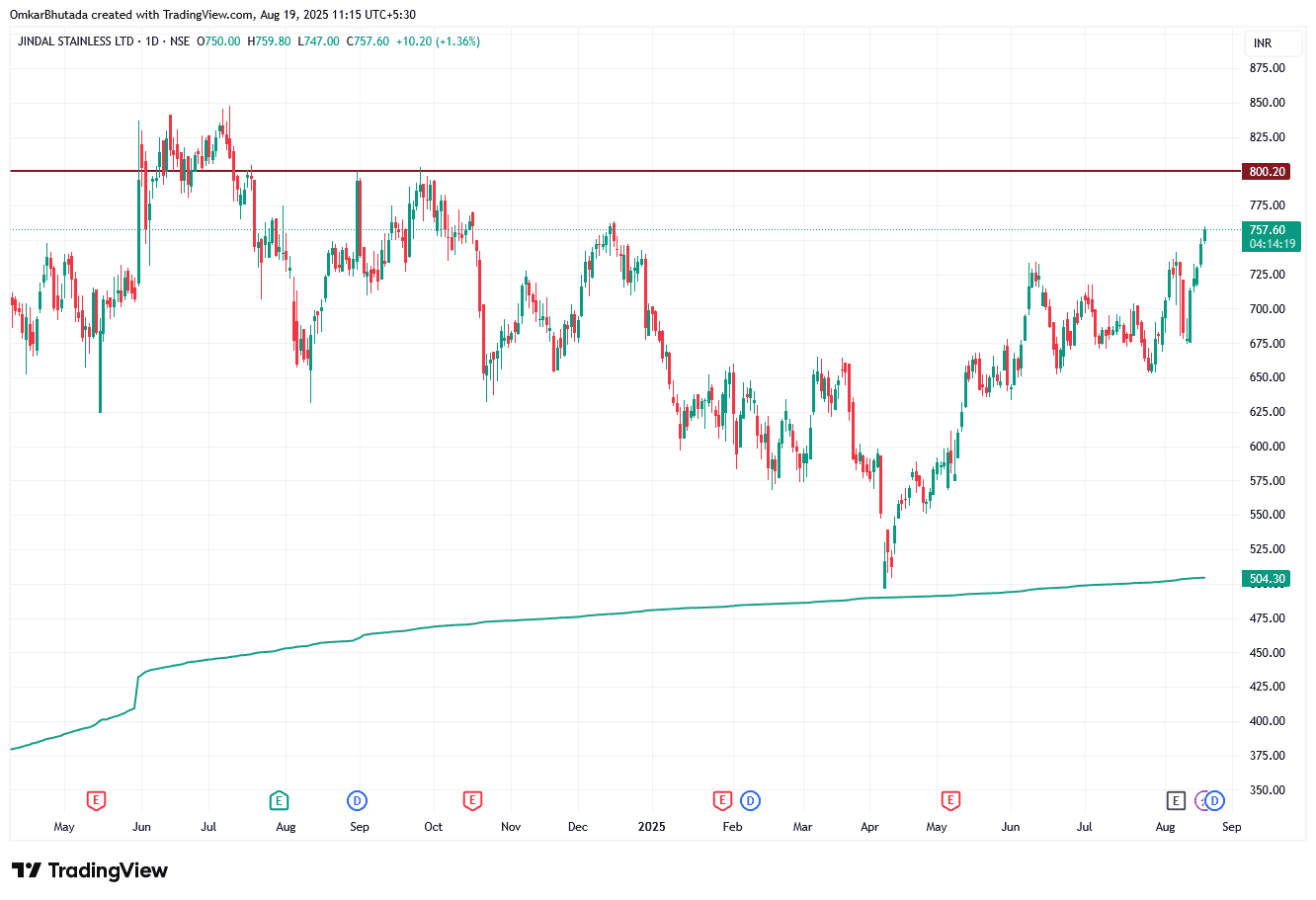Click the 825.00 price axis label
1316x900 pixels.
click(x=1268, y=137)
